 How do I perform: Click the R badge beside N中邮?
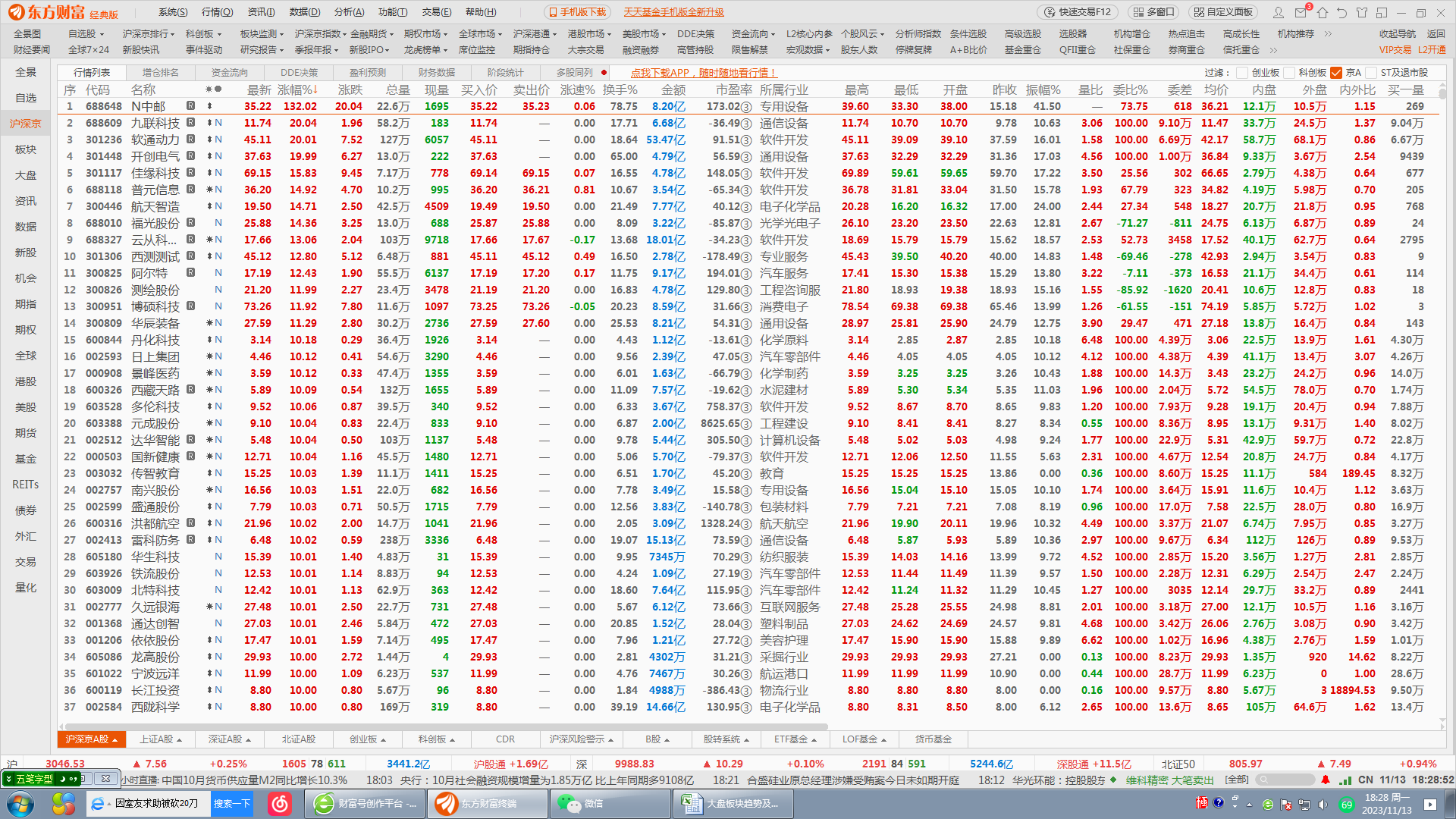[x=191, y=106]
